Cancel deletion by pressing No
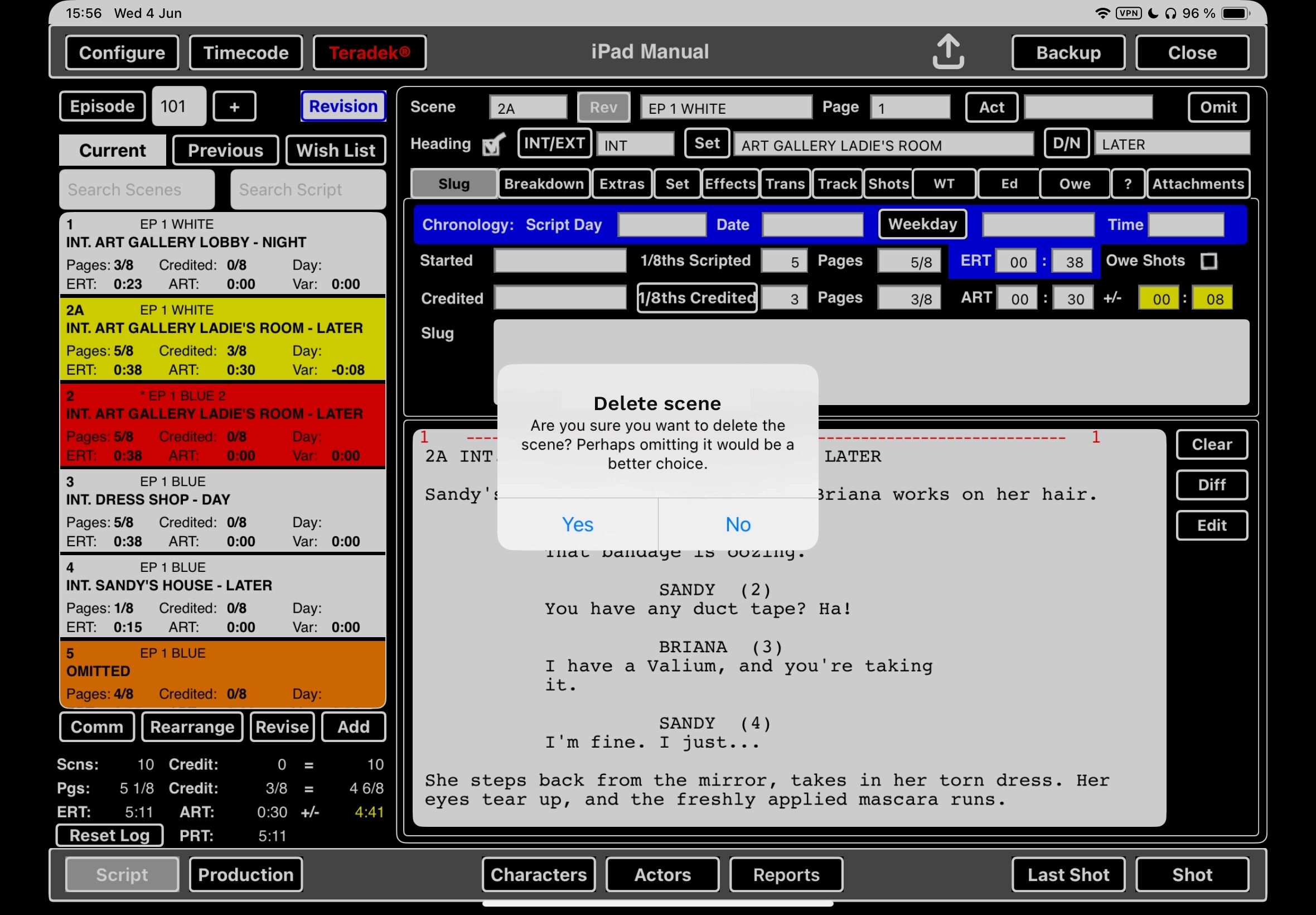 [x=737, y=524]
